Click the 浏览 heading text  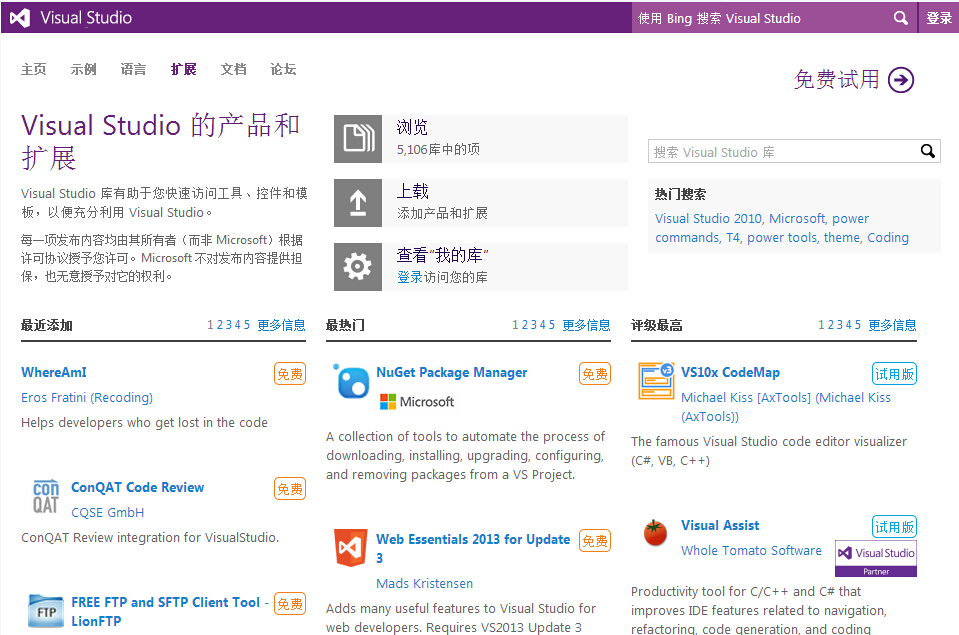(412, 127)
